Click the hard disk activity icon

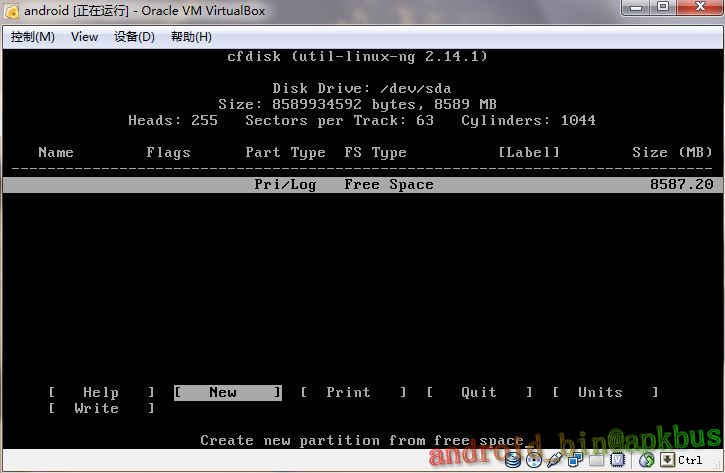pos(513,460)
